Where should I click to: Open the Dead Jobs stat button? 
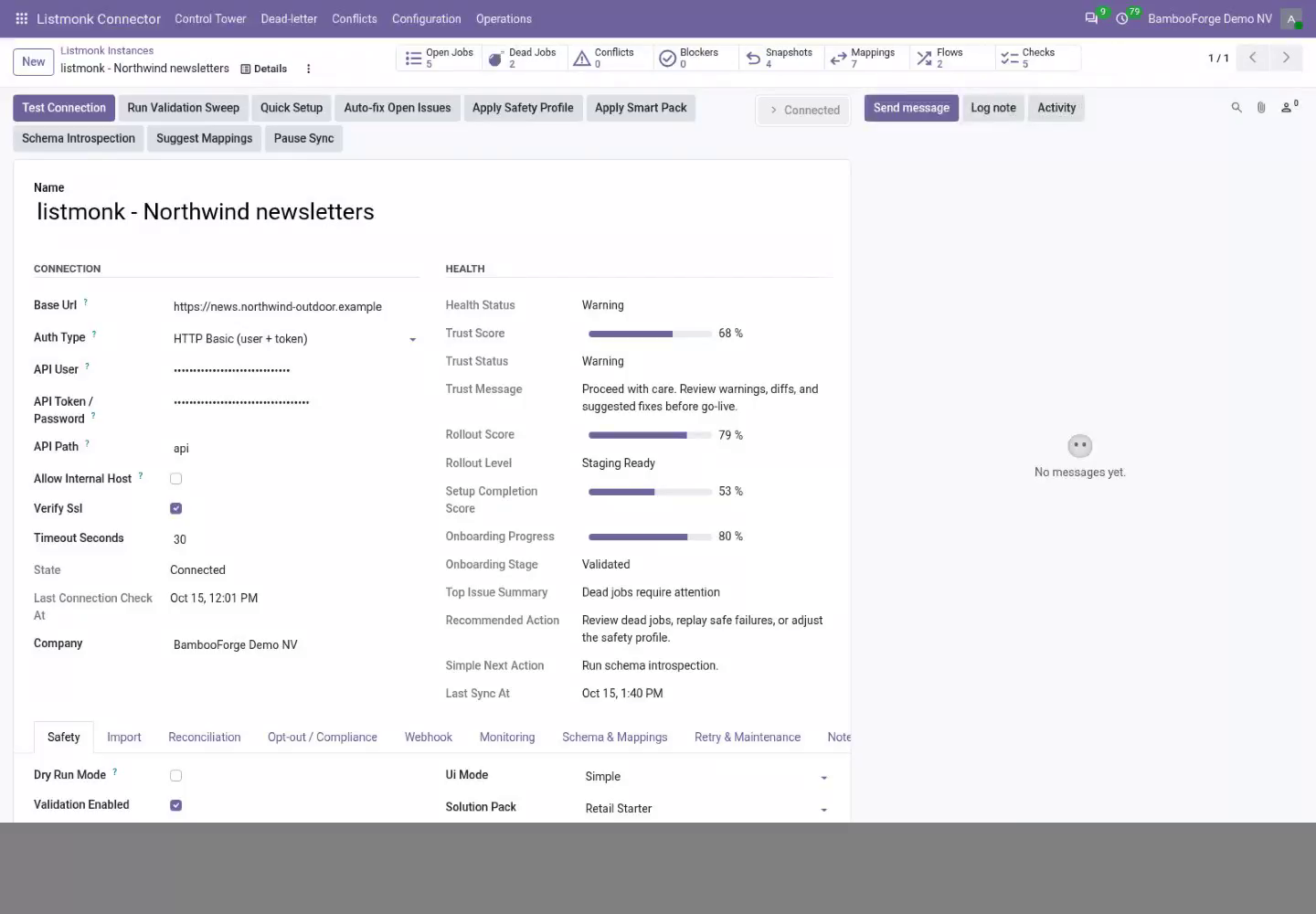(523, 58)
